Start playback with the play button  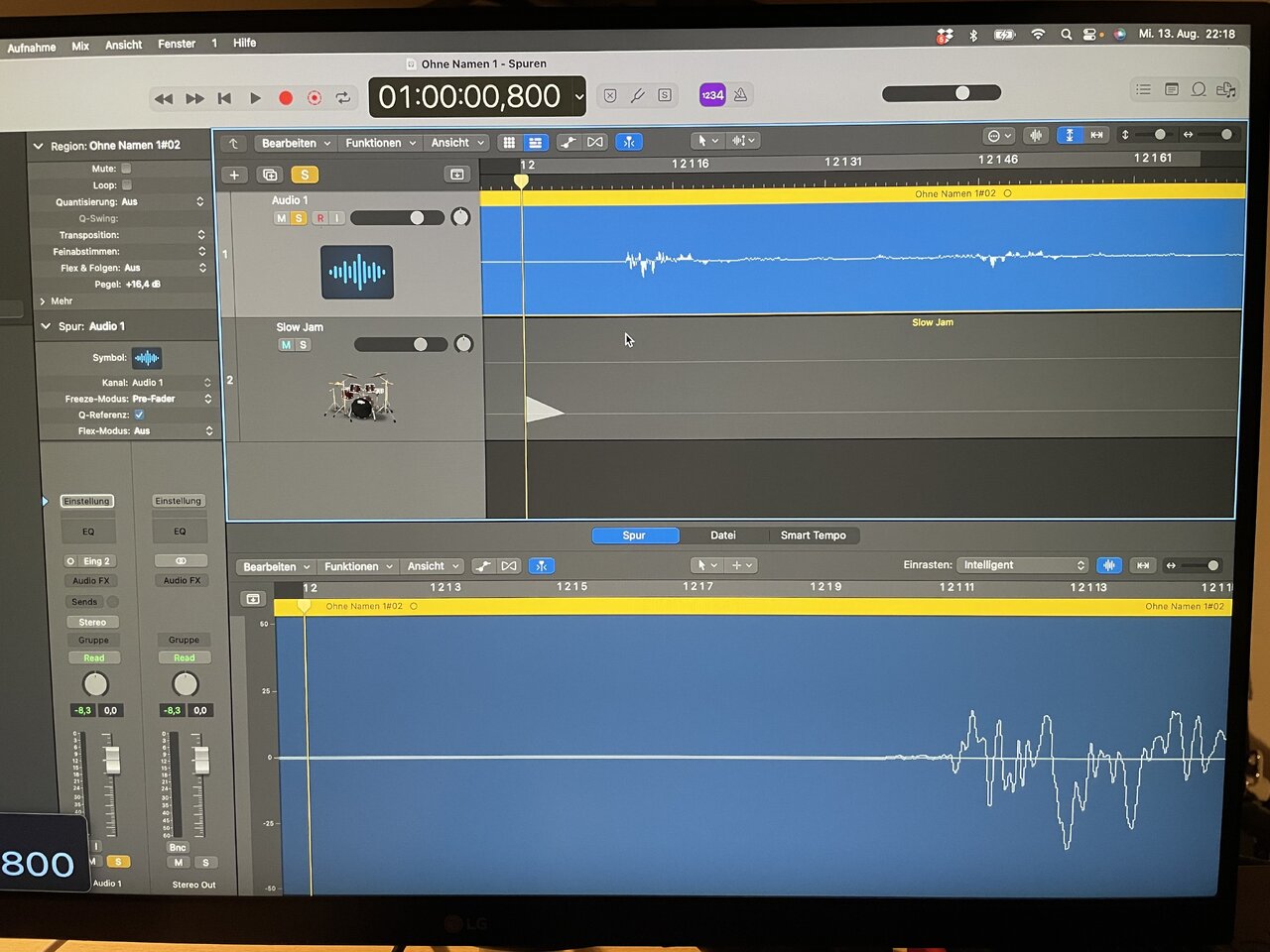pyautogui.click(x=255, y=98)
